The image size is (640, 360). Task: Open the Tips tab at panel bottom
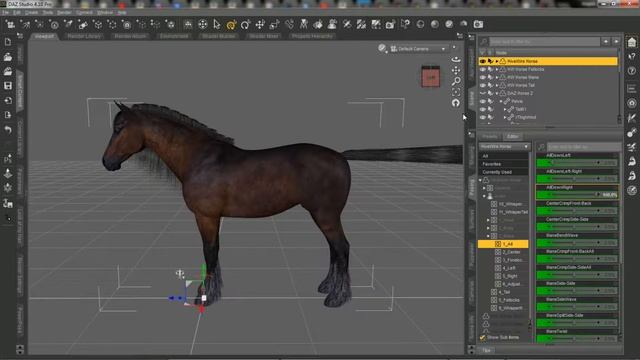click(487, 350)
